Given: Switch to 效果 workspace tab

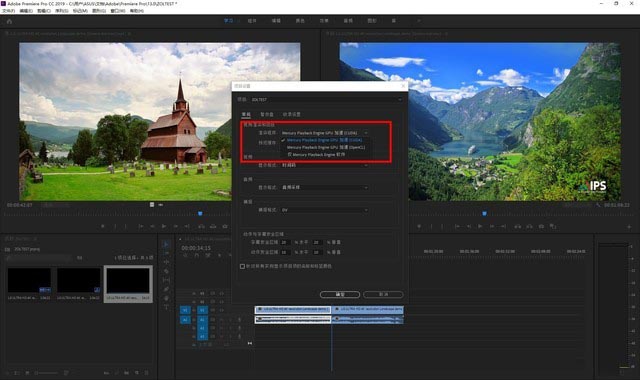Looking at the screenshot, I should coord(324,20).
